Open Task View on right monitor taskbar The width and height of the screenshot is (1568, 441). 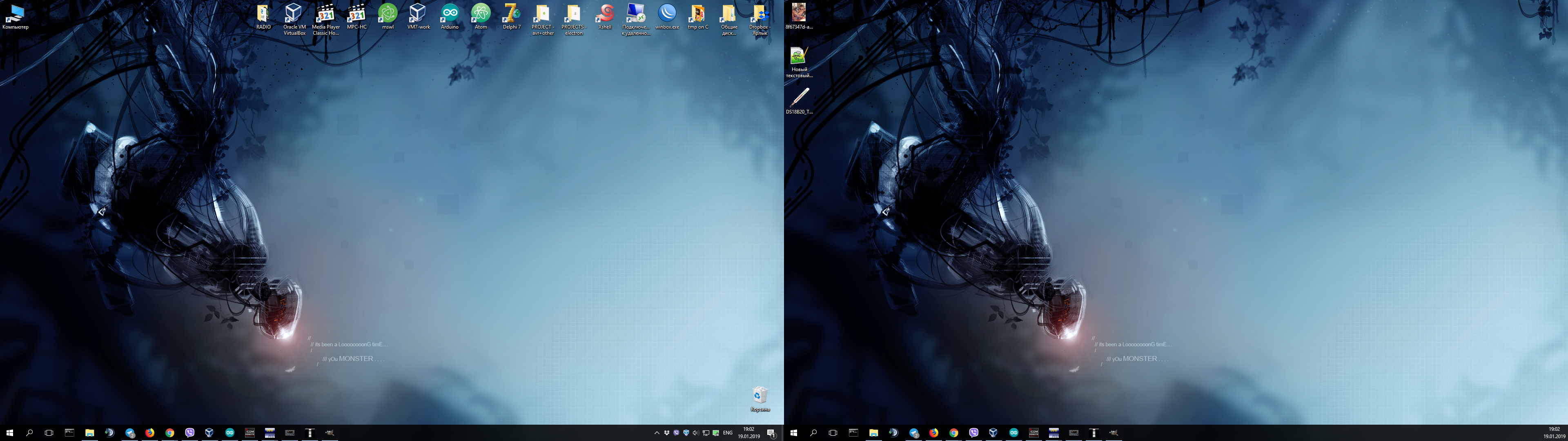click(833, 432)
